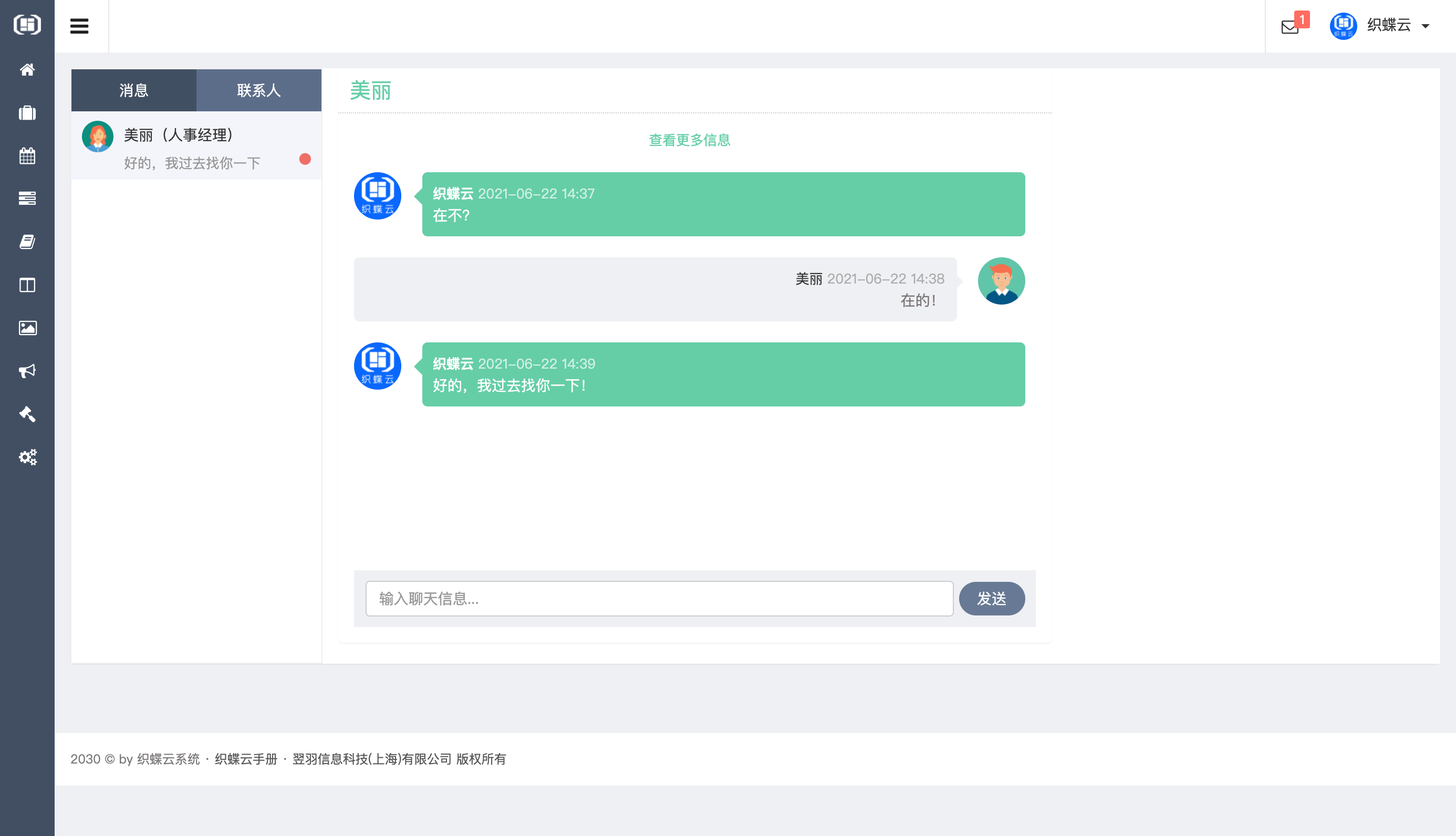The width and height of the screenshot is (1456, 836).
Task: Open the 美丽（人事经理）conversation
Action: coord(195,147)
